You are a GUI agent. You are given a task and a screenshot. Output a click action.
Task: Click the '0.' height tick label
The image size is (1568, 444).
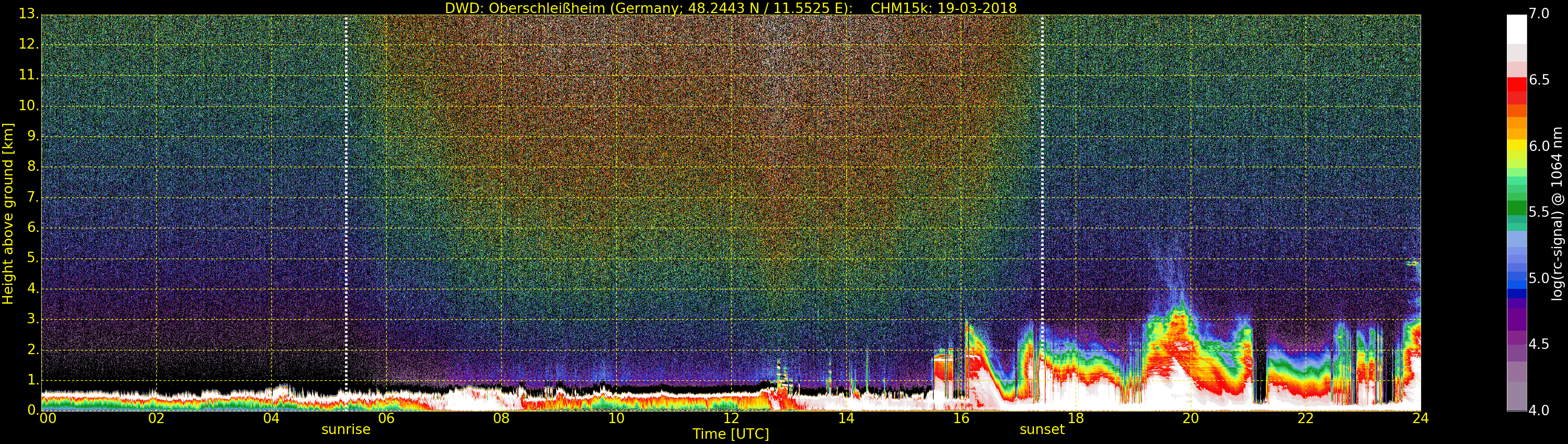point(33,410)
